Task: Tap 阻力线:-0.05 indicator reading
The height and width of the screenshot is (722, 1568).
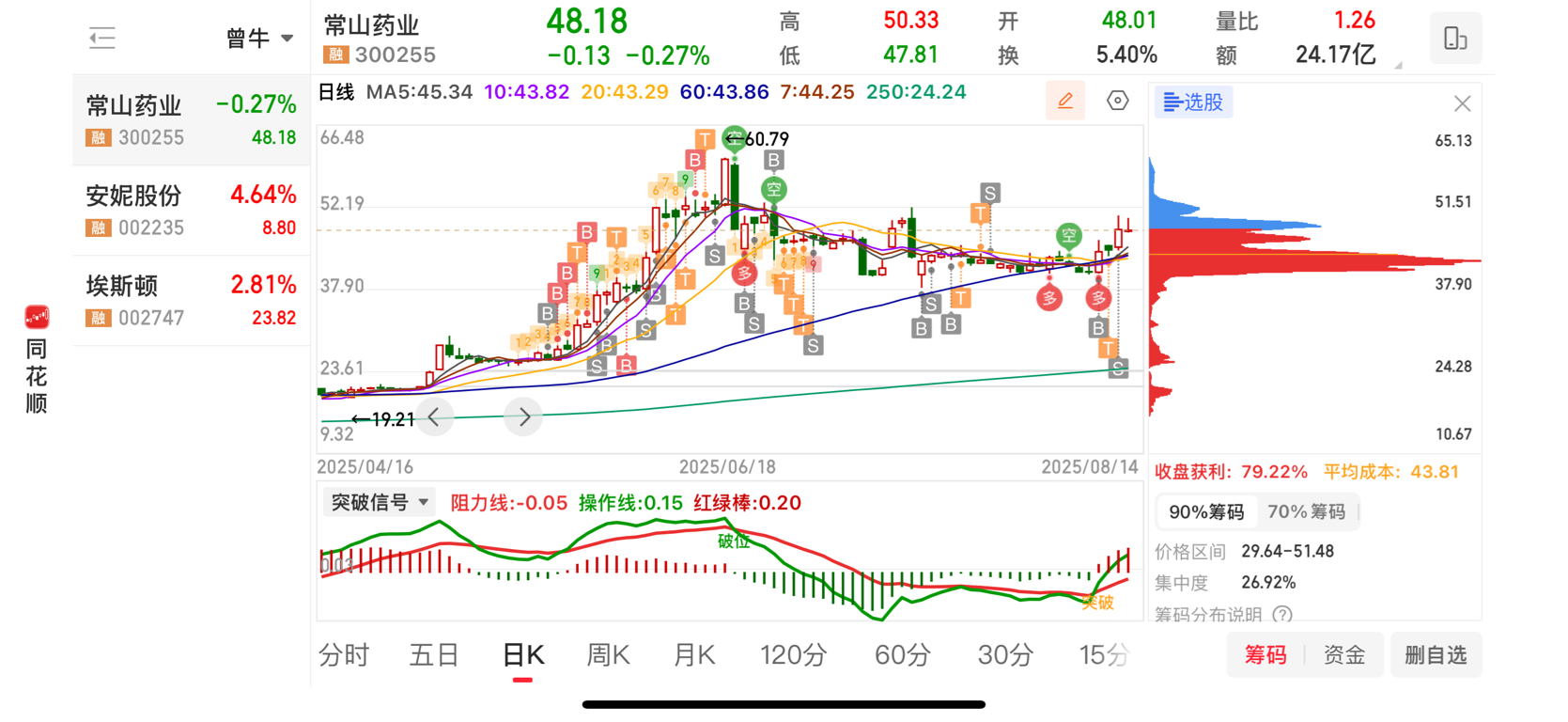Action: pyautogui.click(x=508, y=503)
